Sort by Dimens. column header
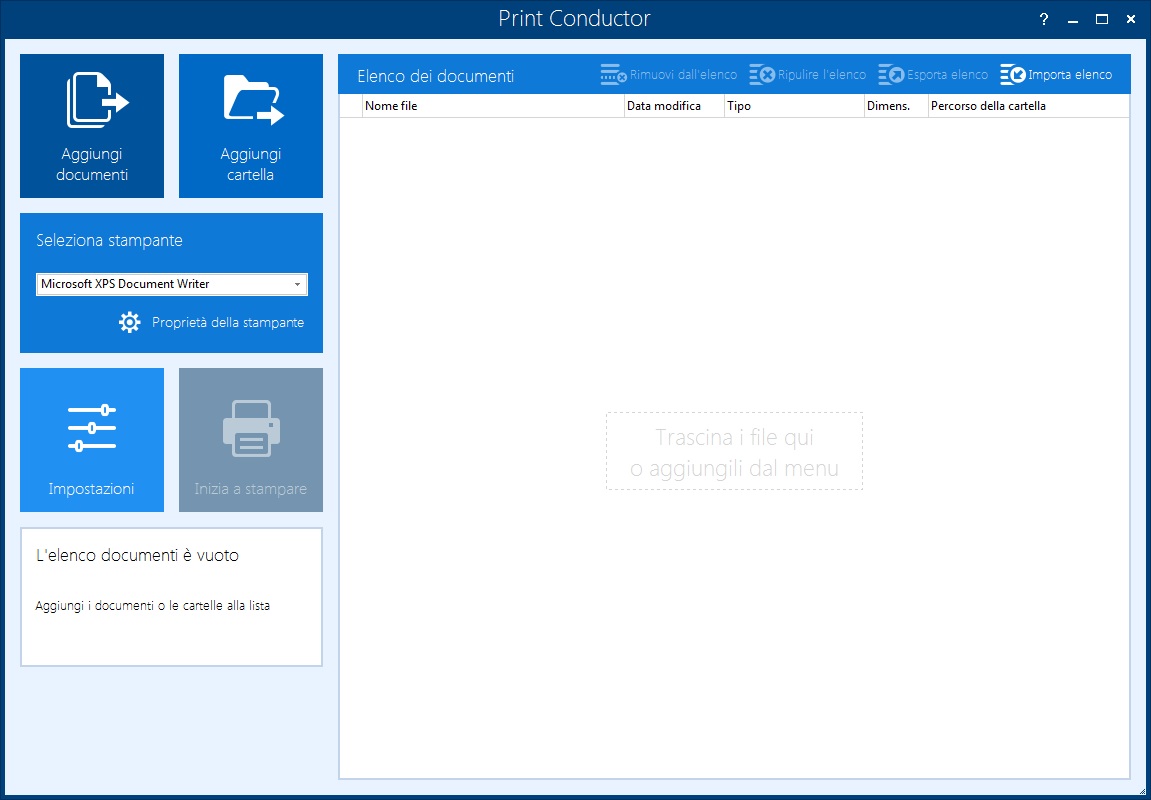Viewport: 1151px width, 800px height. [896, 106]
